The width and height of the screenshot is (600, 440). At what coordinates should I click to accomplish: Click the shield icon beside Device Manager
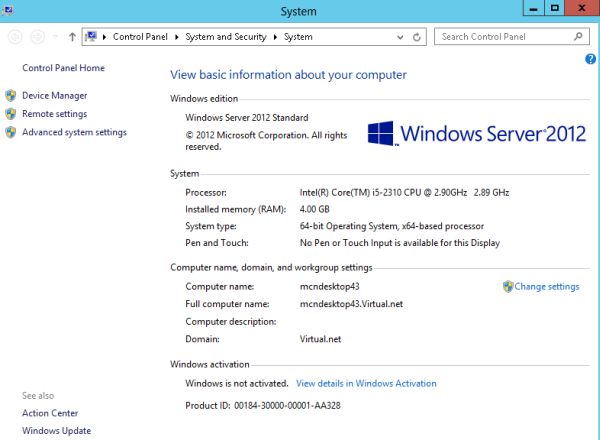pos(11,95)
